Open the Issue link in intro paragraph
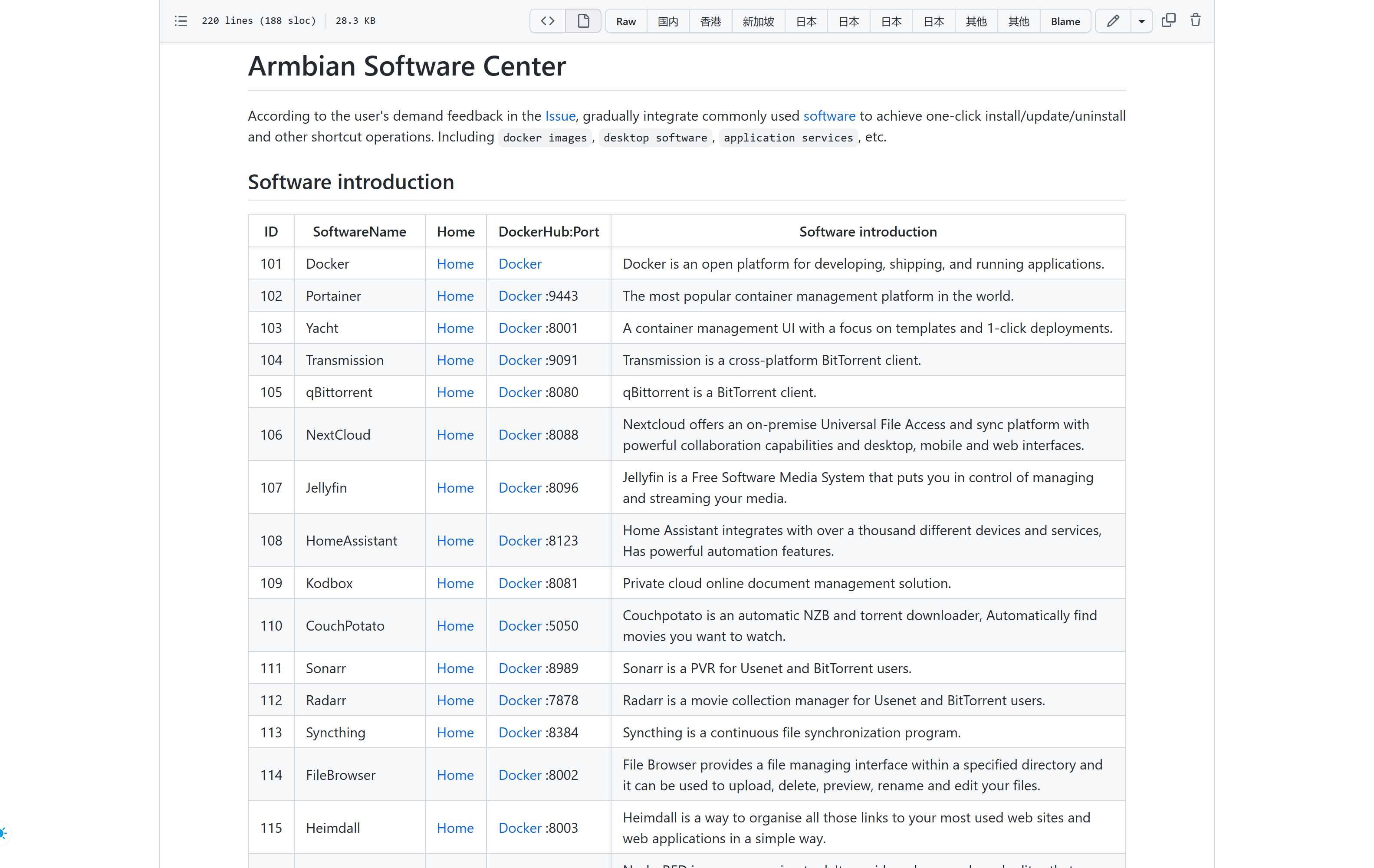This screenshot has width=1374, height=868. (560, 116)
